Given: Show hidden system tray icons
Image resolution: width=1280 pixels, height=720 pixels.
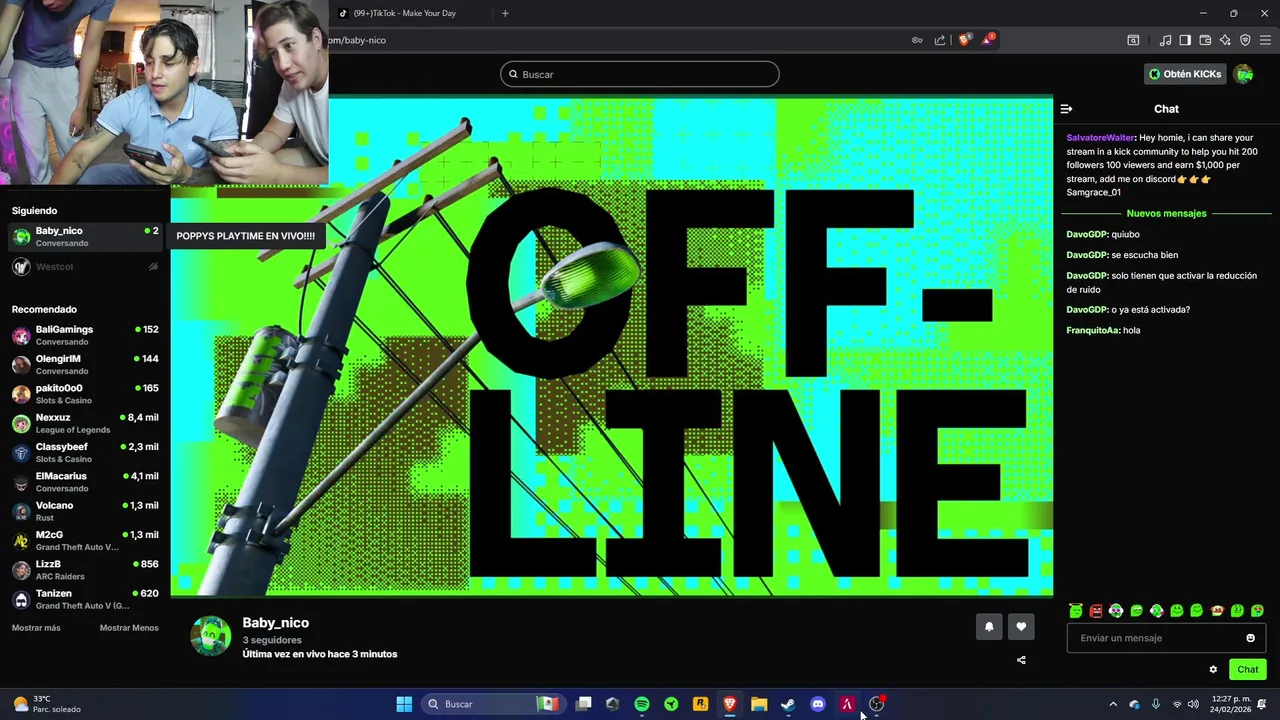Looking at the screenshot, I should (1113, 704).
